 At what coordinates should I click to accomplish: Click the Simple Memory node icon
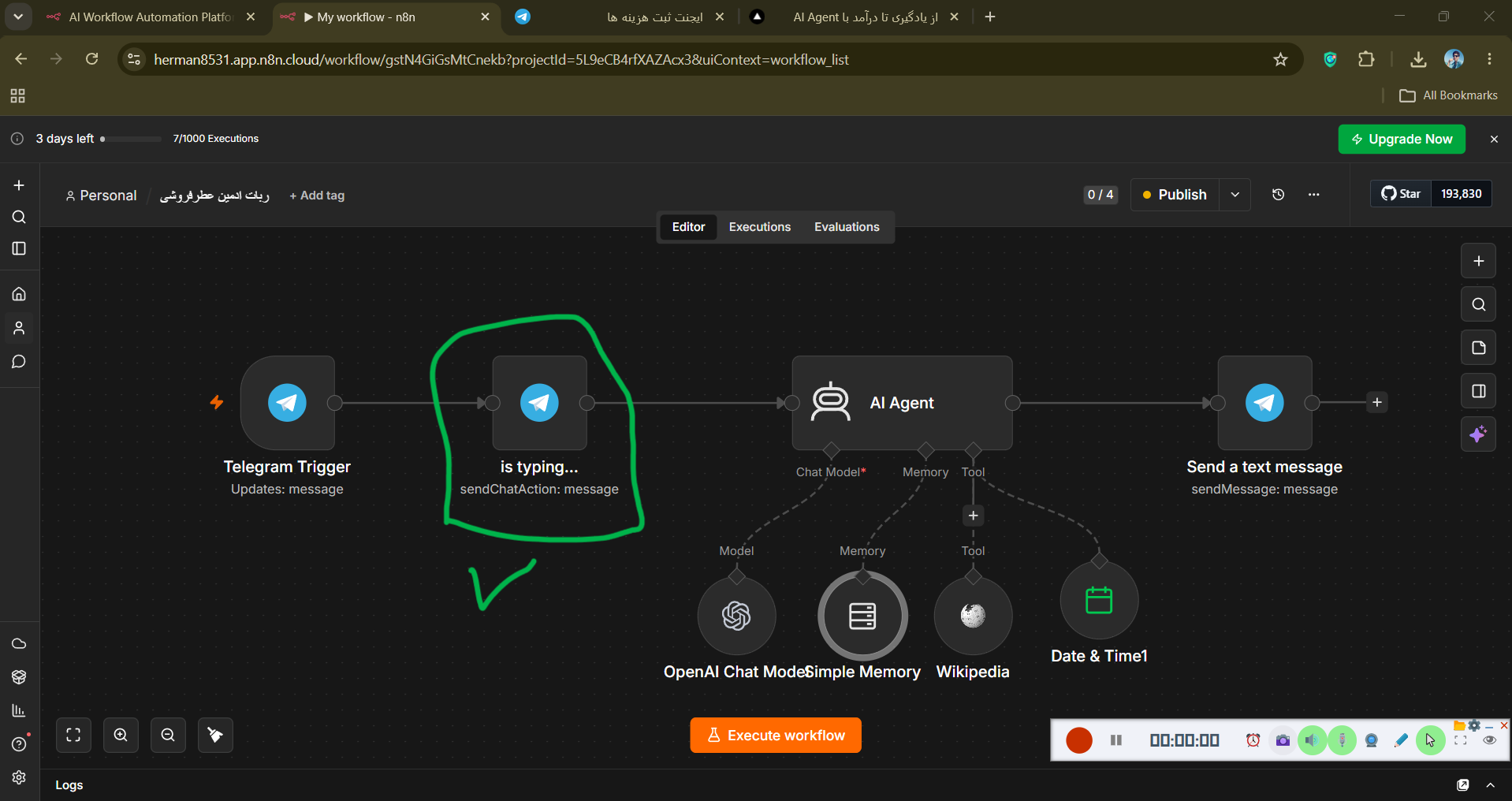click(862, 616)
